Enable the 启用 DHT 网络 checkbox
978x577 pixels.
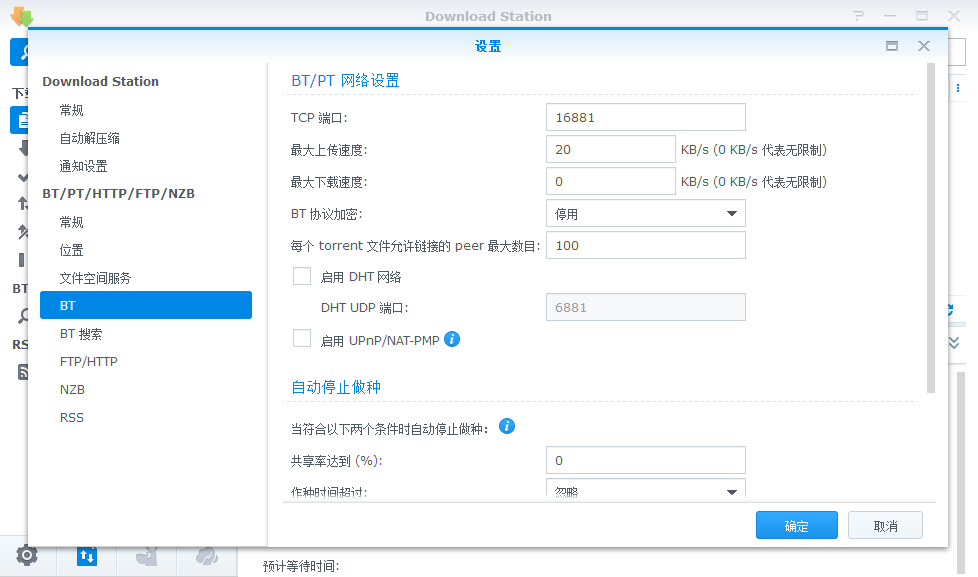(302, 276)
